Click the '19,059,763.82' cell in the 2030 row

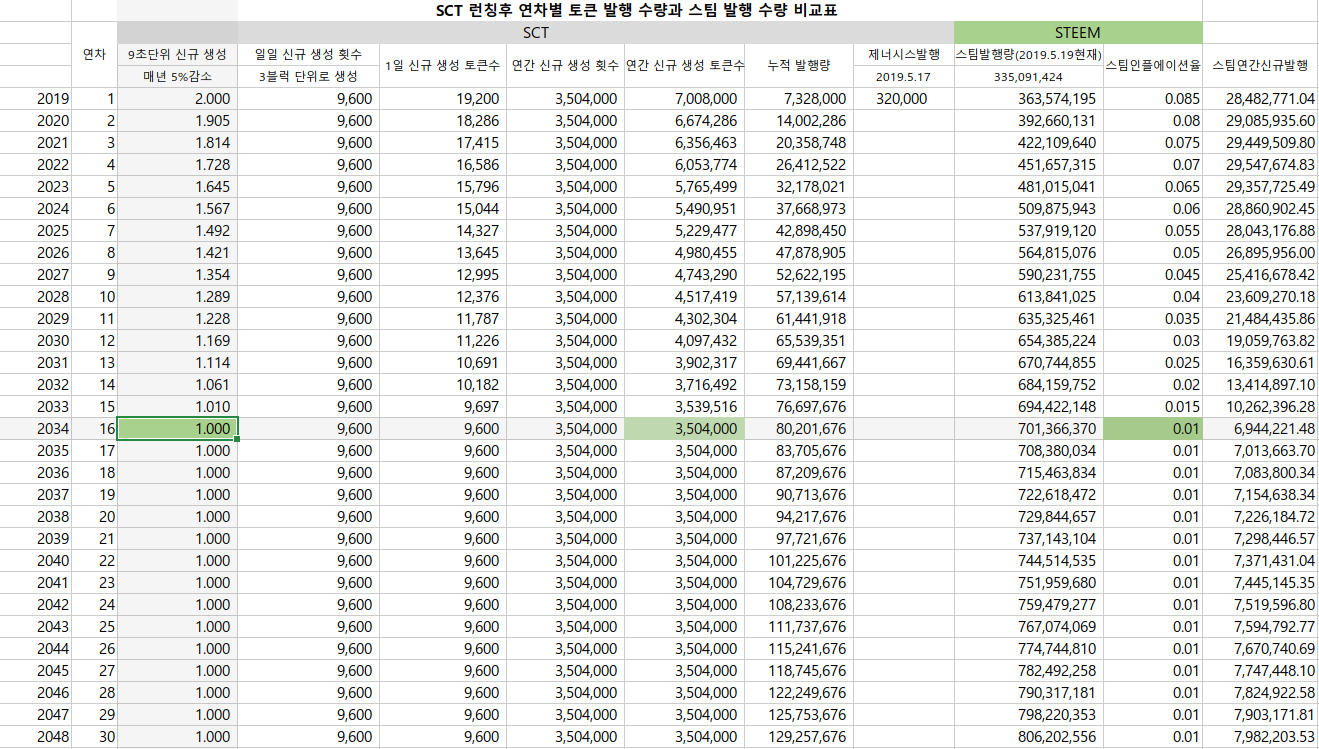point(1260,341)
